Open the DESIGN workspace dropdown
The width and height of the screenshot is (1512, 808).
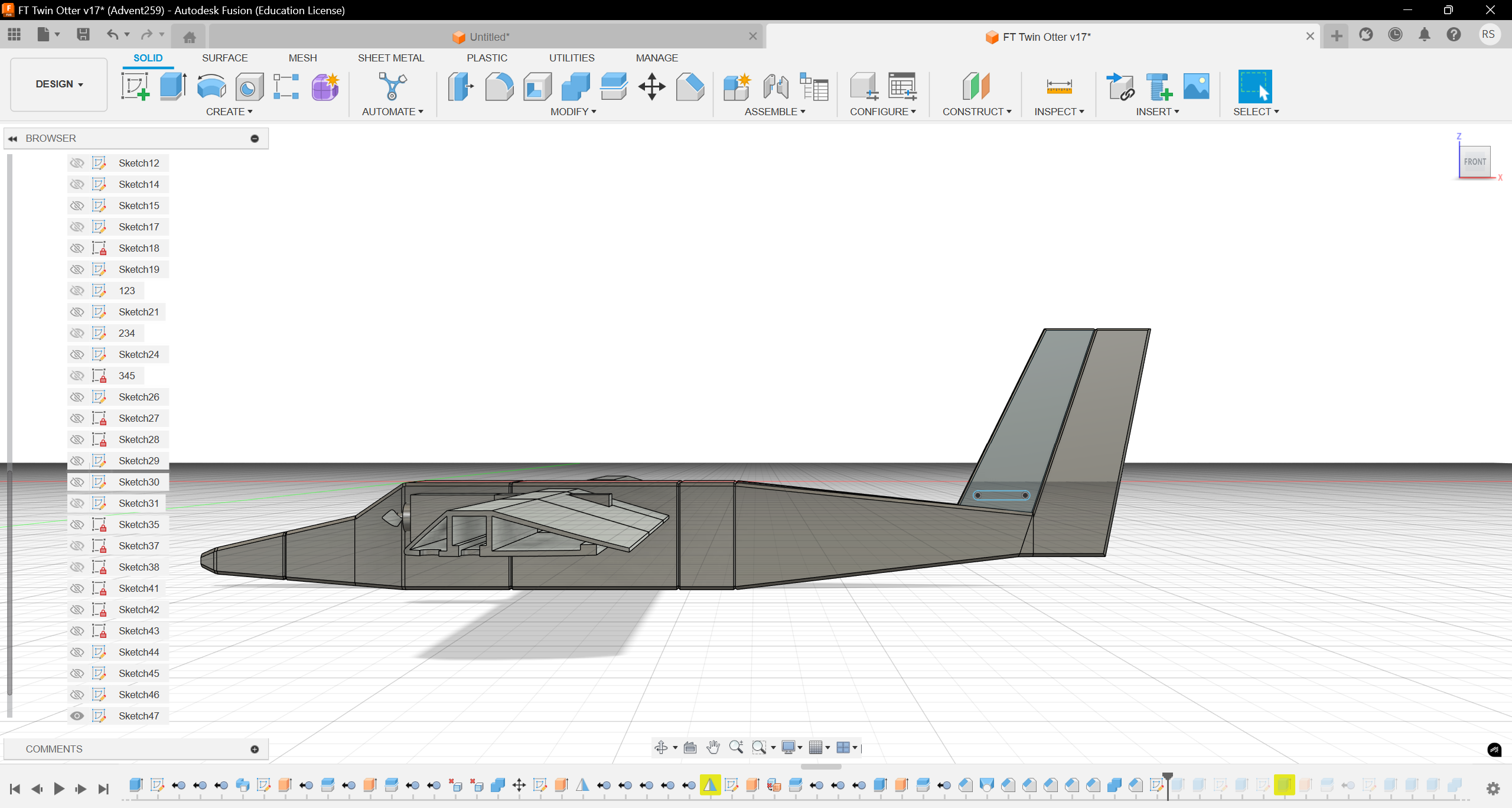point(59,84)
